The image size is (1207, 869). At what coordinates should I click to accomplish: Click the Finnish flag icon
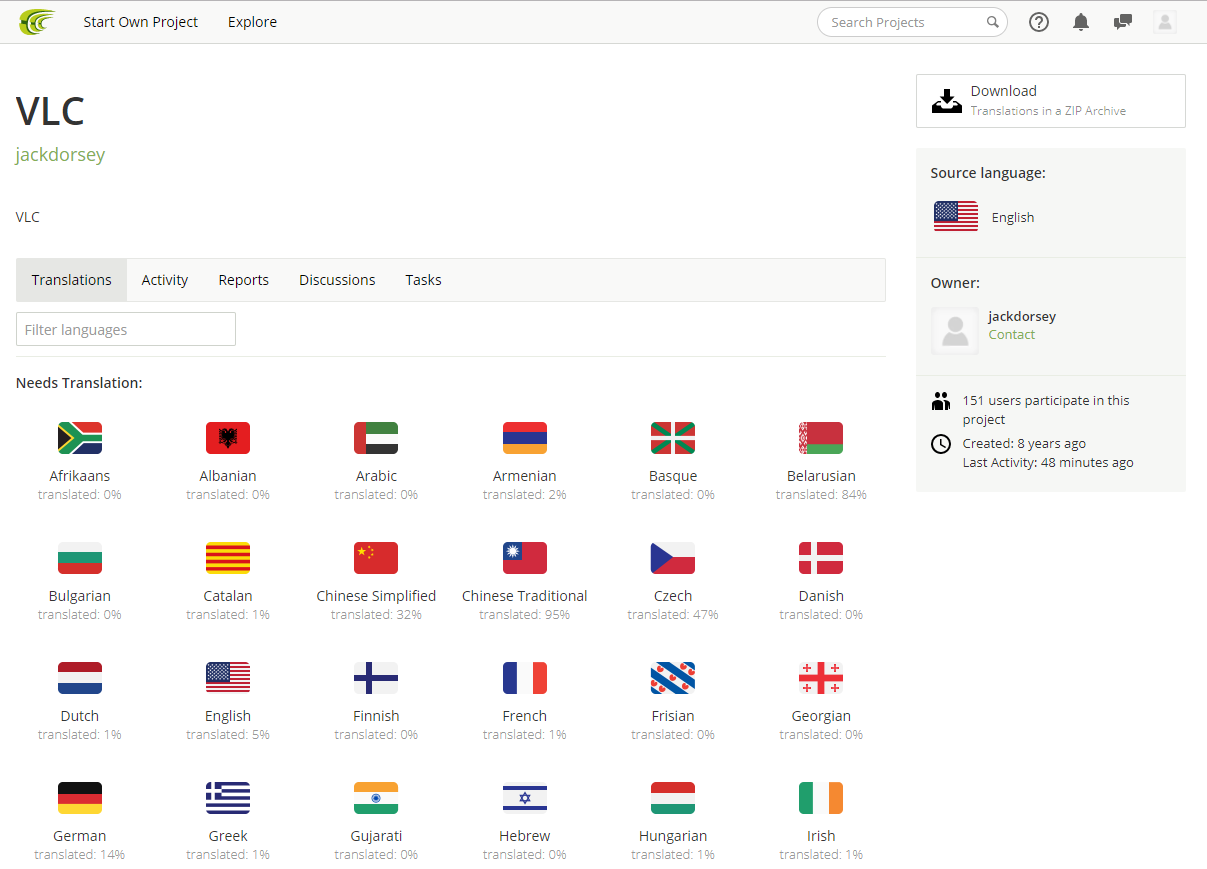click(x=376, y=678)
